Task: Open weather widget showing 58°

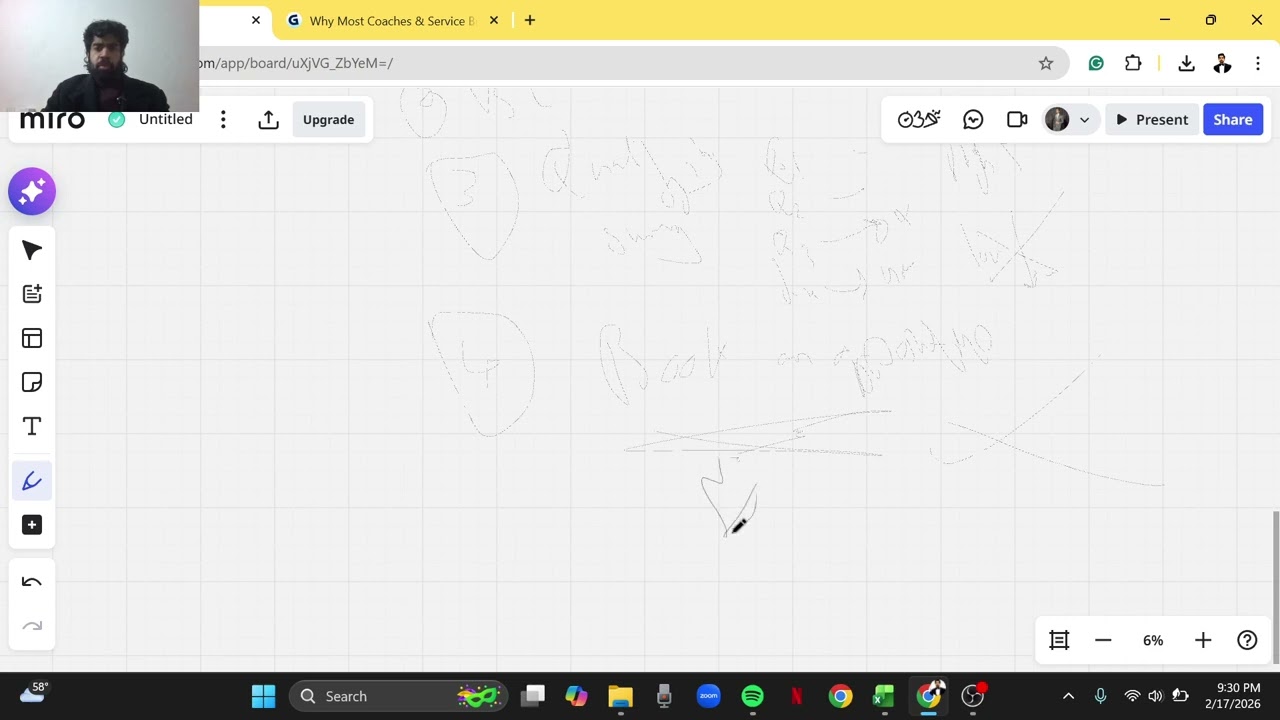Action: click(x=33, y=693)
